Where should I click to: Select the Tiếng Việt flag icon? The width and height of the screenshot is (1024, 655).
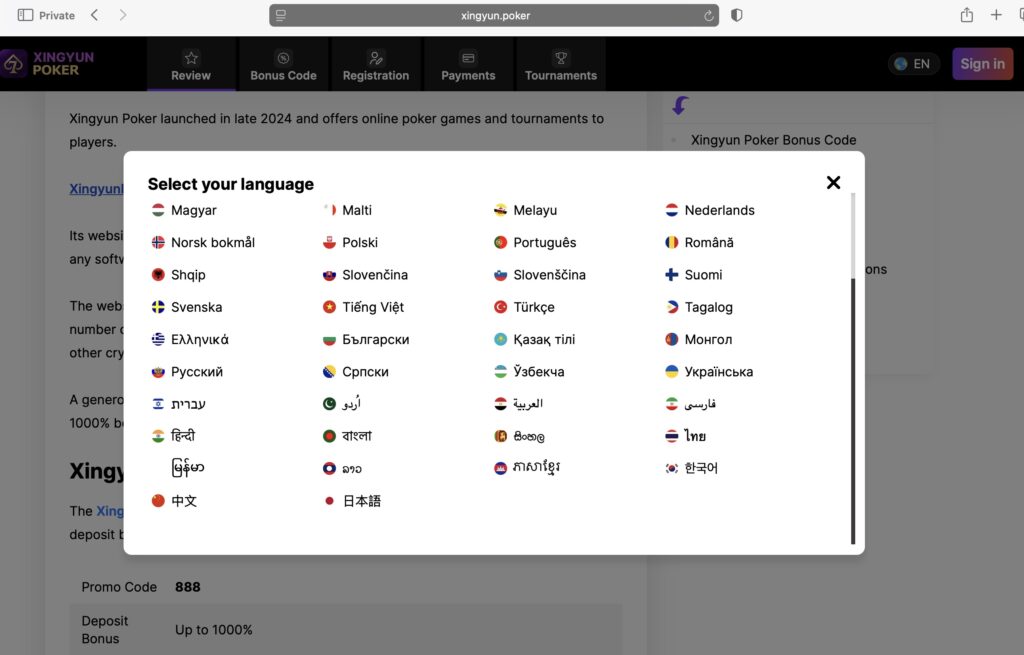tap(329, 307)
